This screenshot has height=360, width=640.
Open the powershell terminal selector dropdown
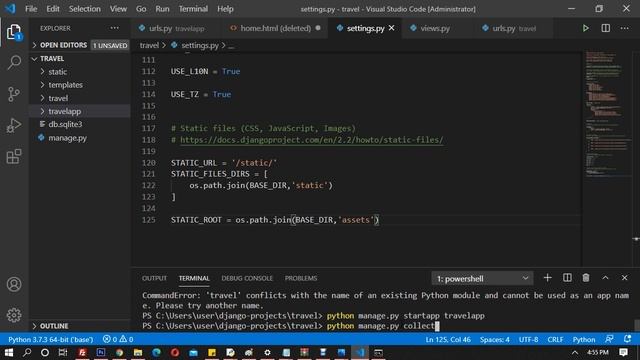[x=482, y=278]
